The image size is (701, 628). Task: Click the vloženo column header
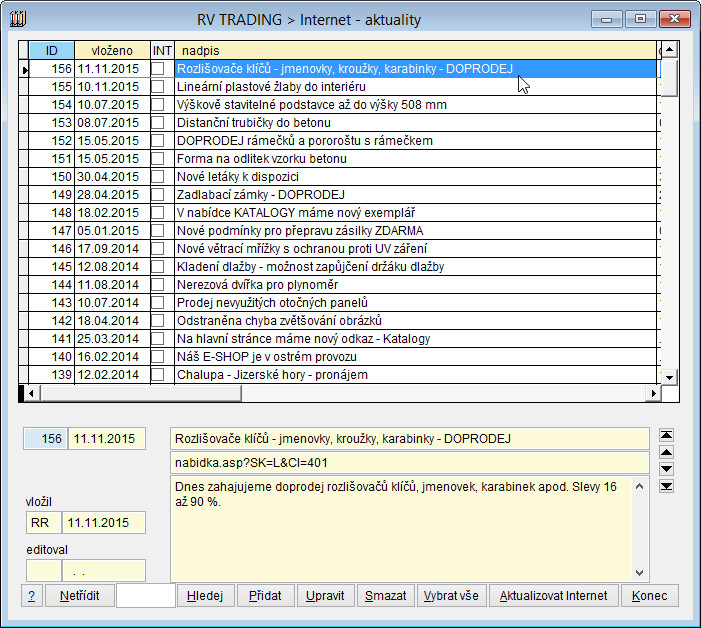coord(112,50)
